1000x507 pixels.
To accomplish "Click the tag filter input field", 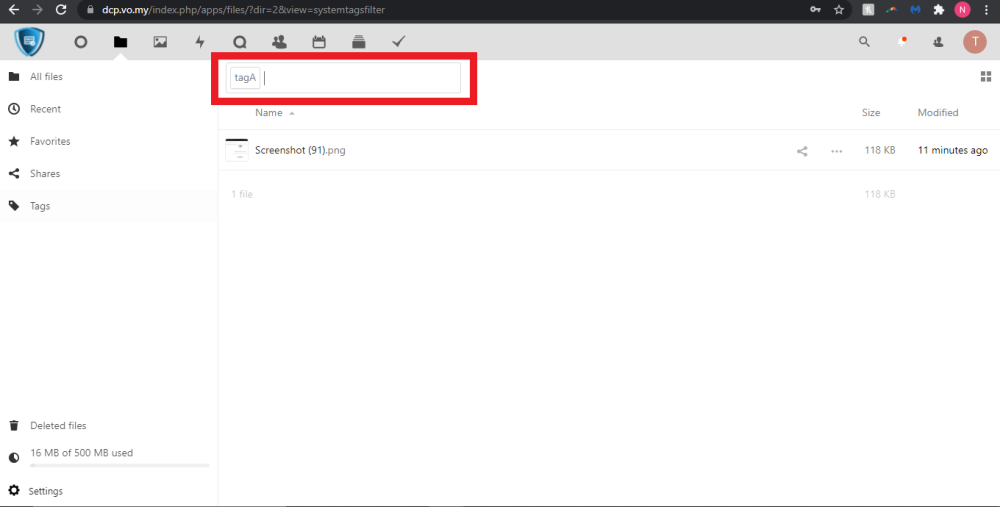I will (x=360, y=78).
